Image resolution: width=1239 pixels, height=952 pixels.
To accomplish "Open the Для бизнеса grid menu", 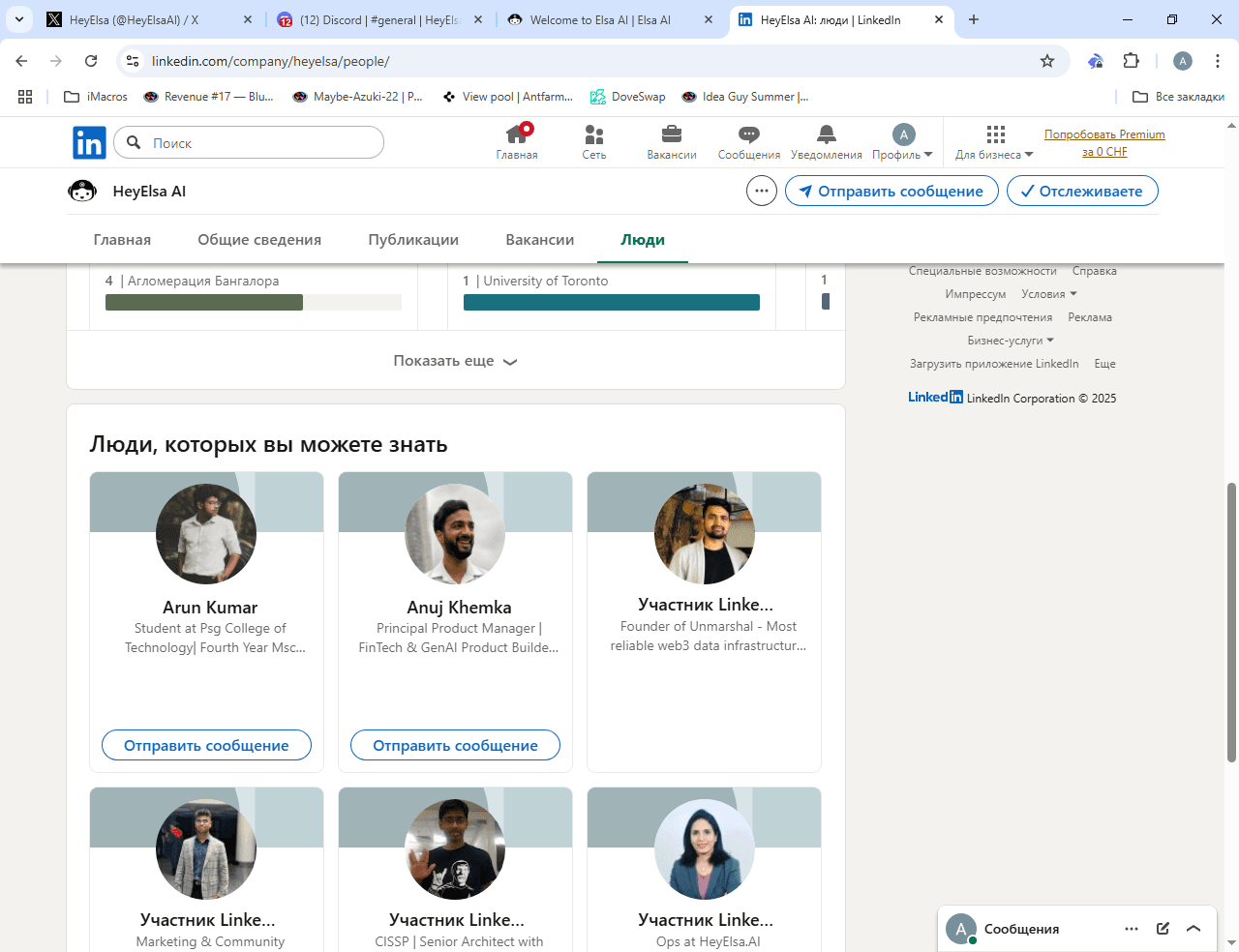I will [994, 142].
